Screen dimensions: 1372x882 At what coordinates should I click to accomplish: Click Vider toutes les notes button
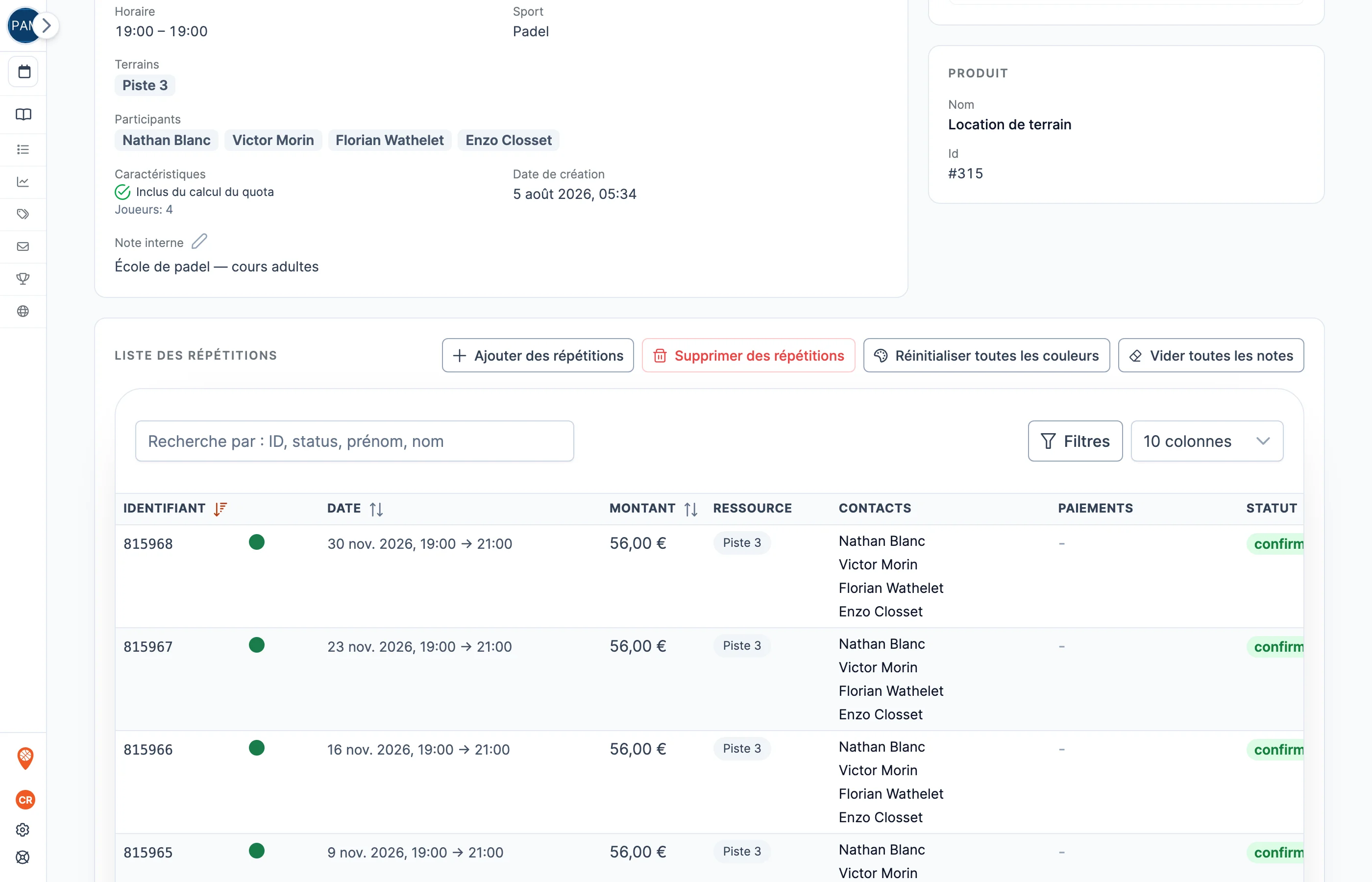coord(1211,356)
